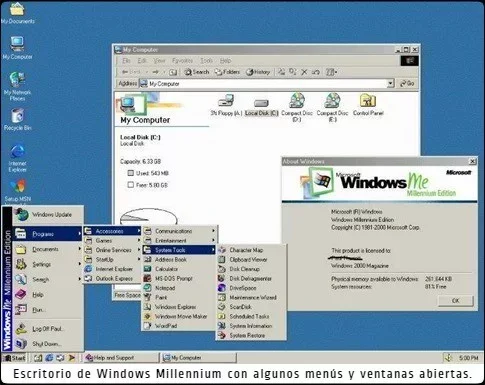Screen dimensions: 485x385
Task: Switch to My Computer taskbar button
Action: click(x=199, y=358)
